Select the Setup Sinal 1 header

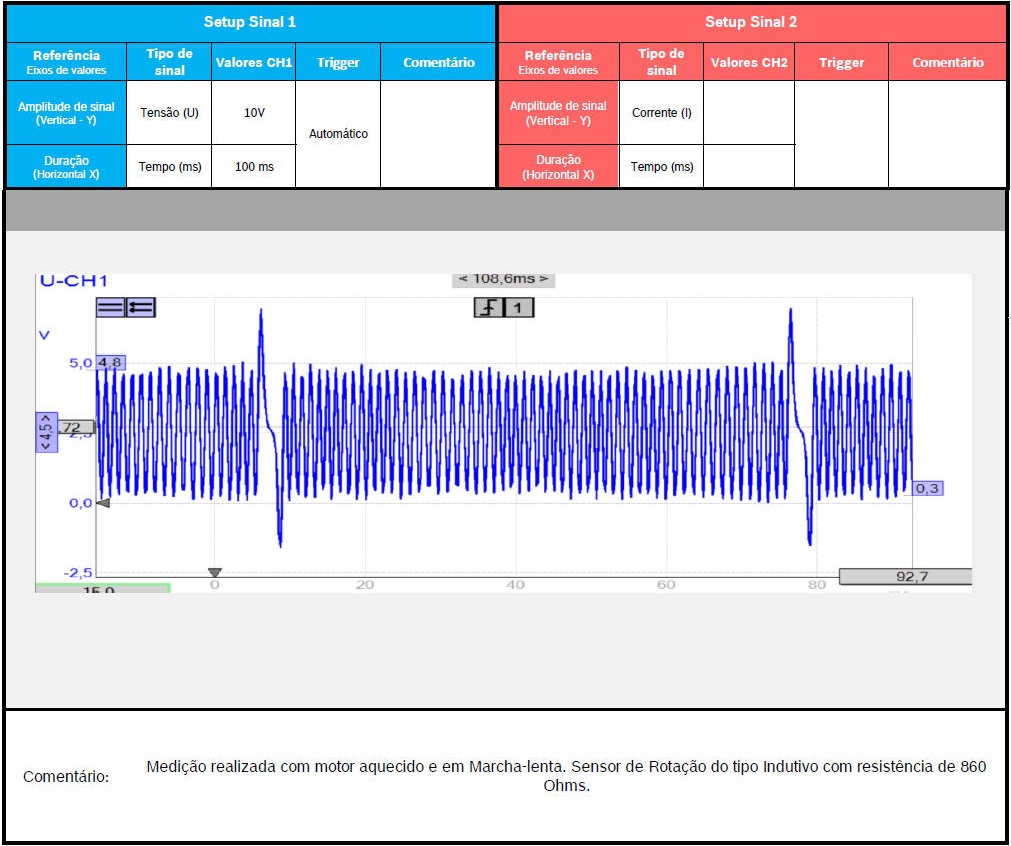250,22
